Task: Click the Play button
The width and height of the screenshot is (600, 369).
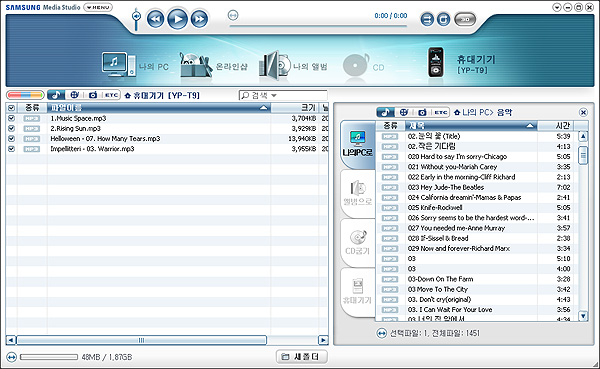Action: click(x=177, y=19)
